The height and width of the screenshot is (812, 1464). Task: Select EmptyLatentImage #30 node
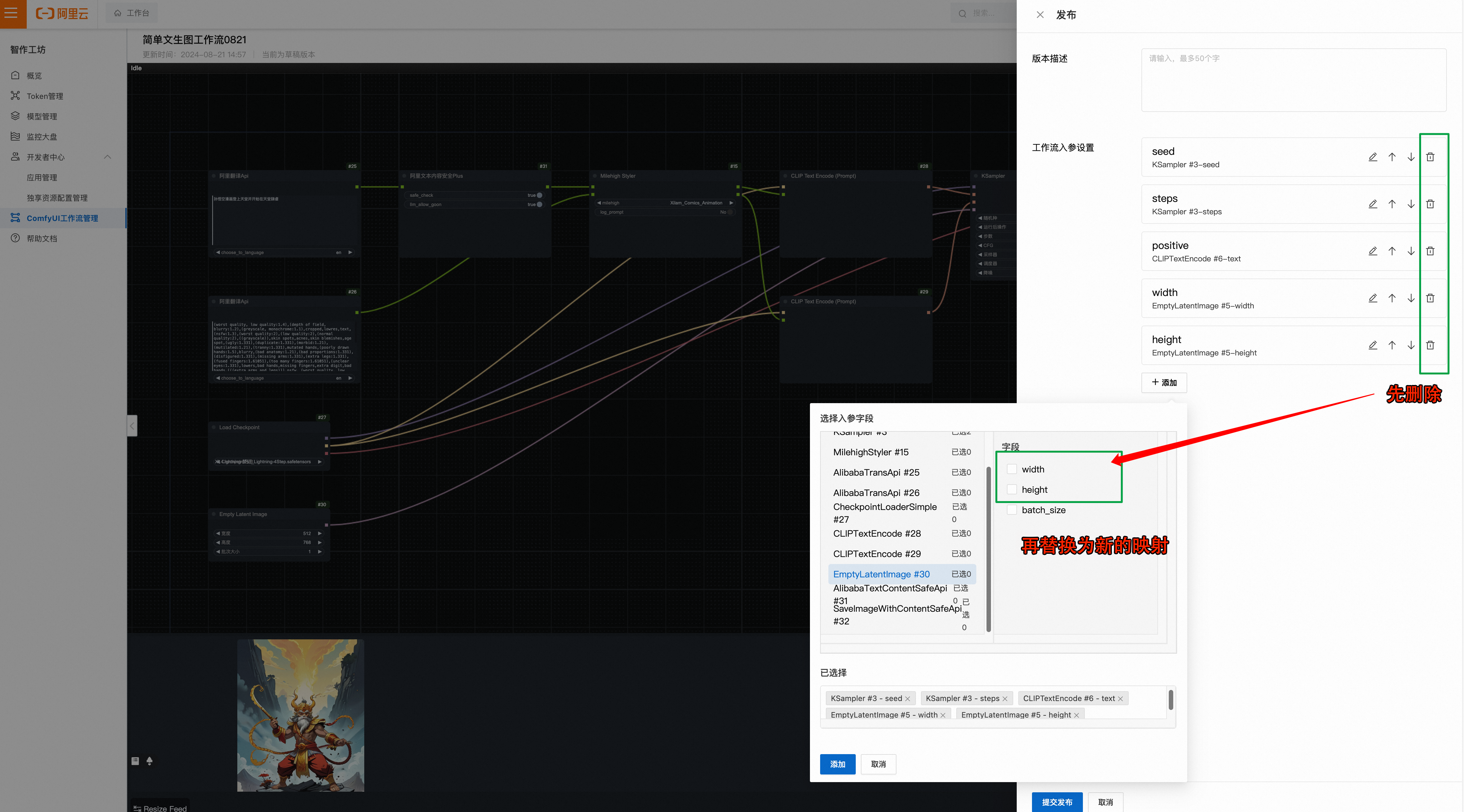click(902, 574)
